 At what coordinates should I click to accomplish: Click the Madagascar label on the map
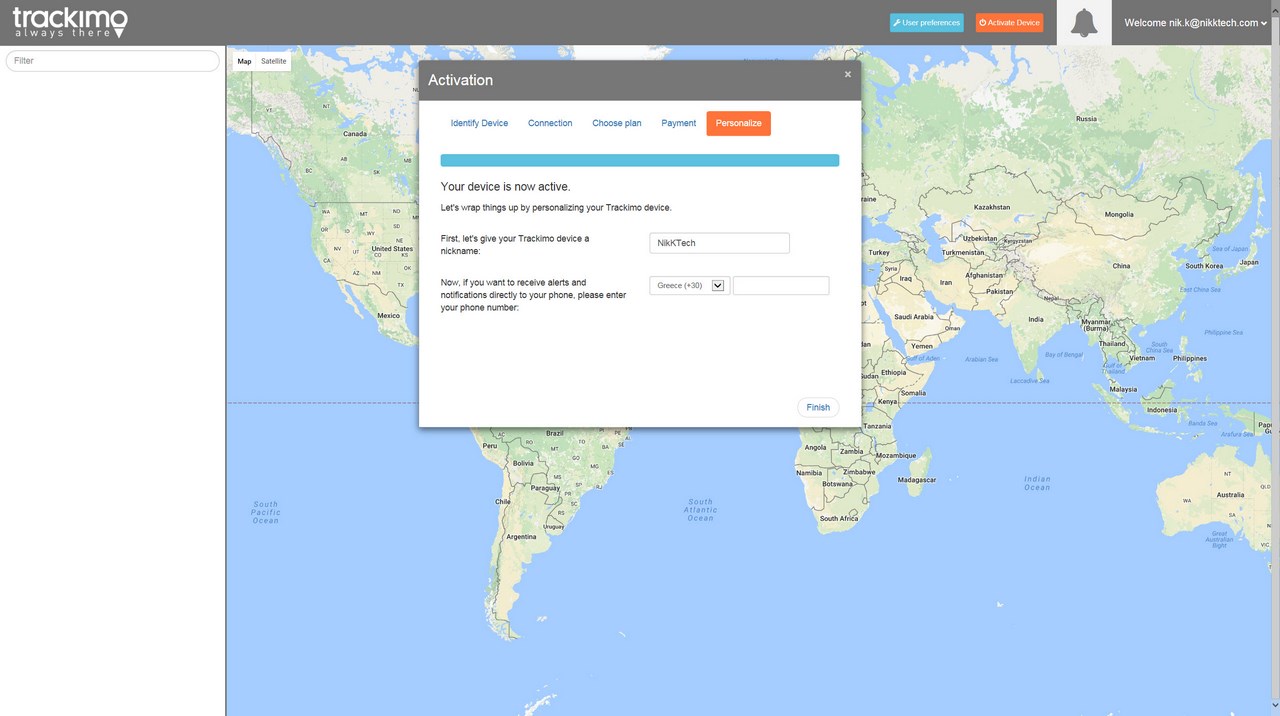tap(917, 480)
